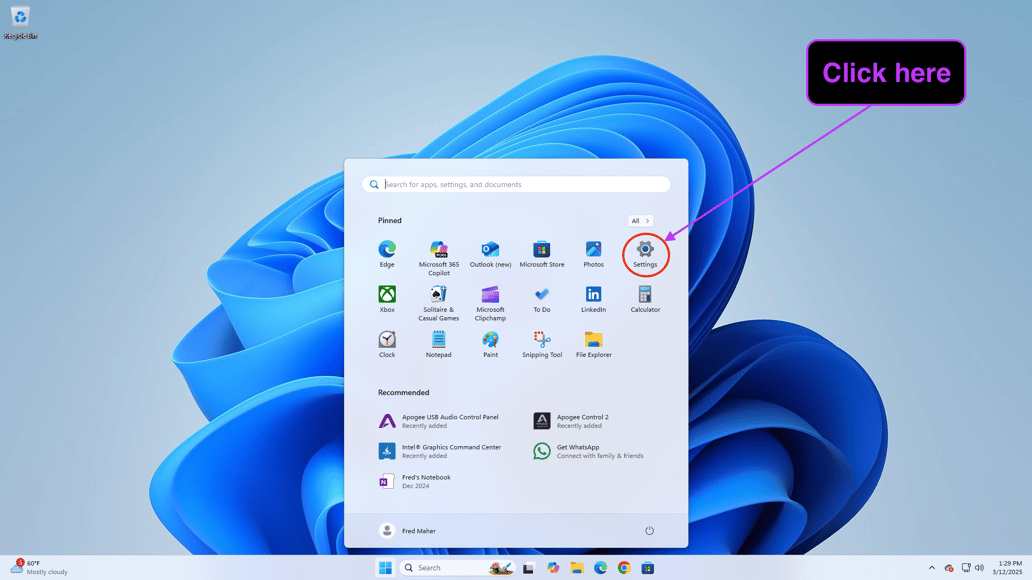Open the Photos app
1032x580 pixels.
pos(593,252)
